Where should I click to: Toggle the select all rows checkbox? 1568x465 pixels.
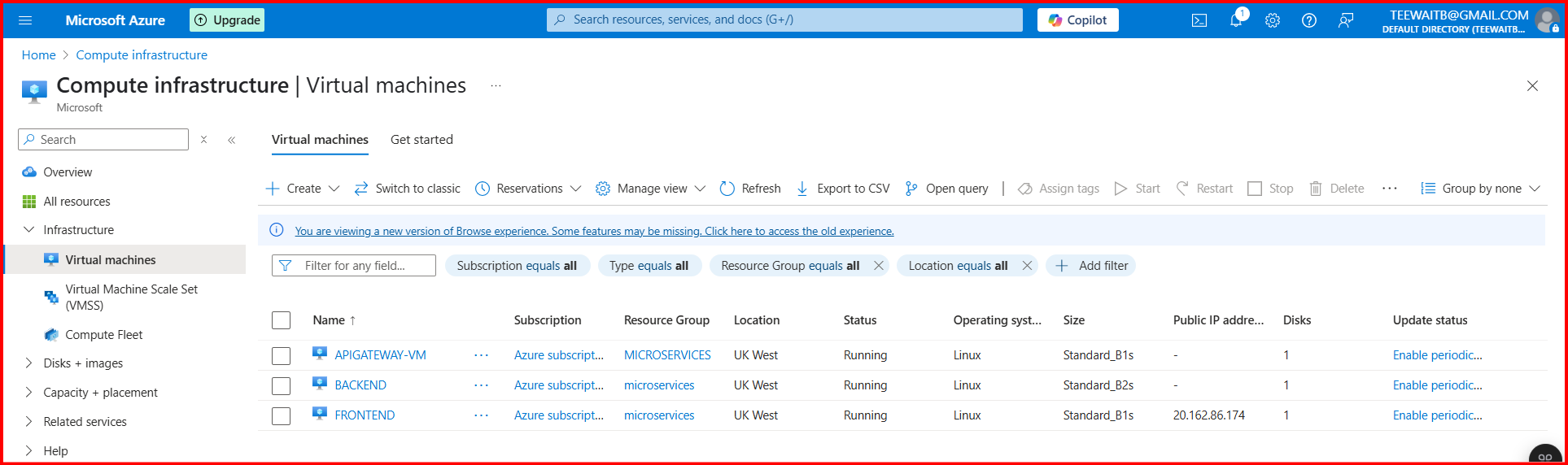[282, 320]
